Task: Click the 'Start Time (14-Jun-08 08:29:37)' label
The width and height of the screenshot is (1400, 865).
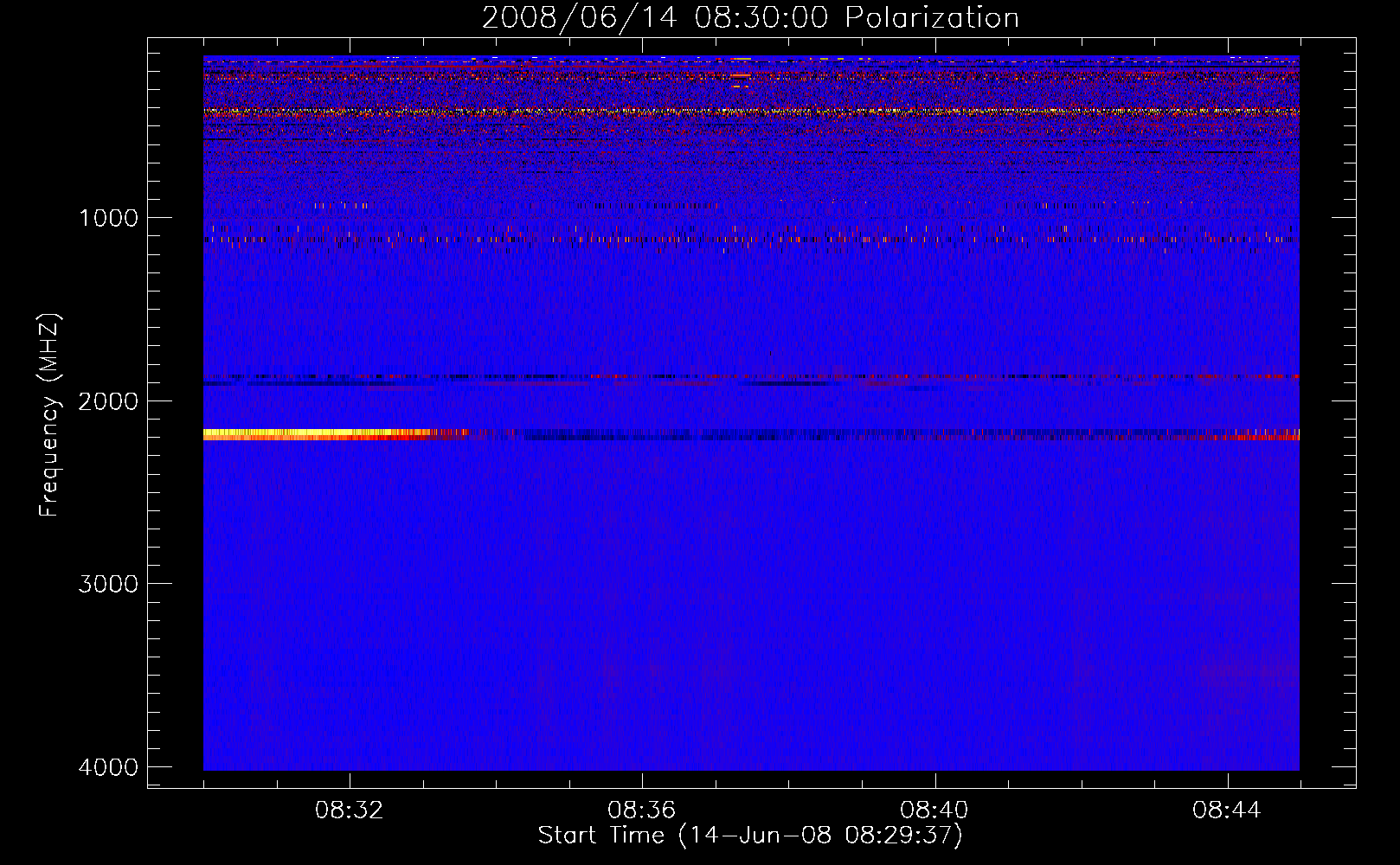Action: pyautogui.click(x=750, y=836)
